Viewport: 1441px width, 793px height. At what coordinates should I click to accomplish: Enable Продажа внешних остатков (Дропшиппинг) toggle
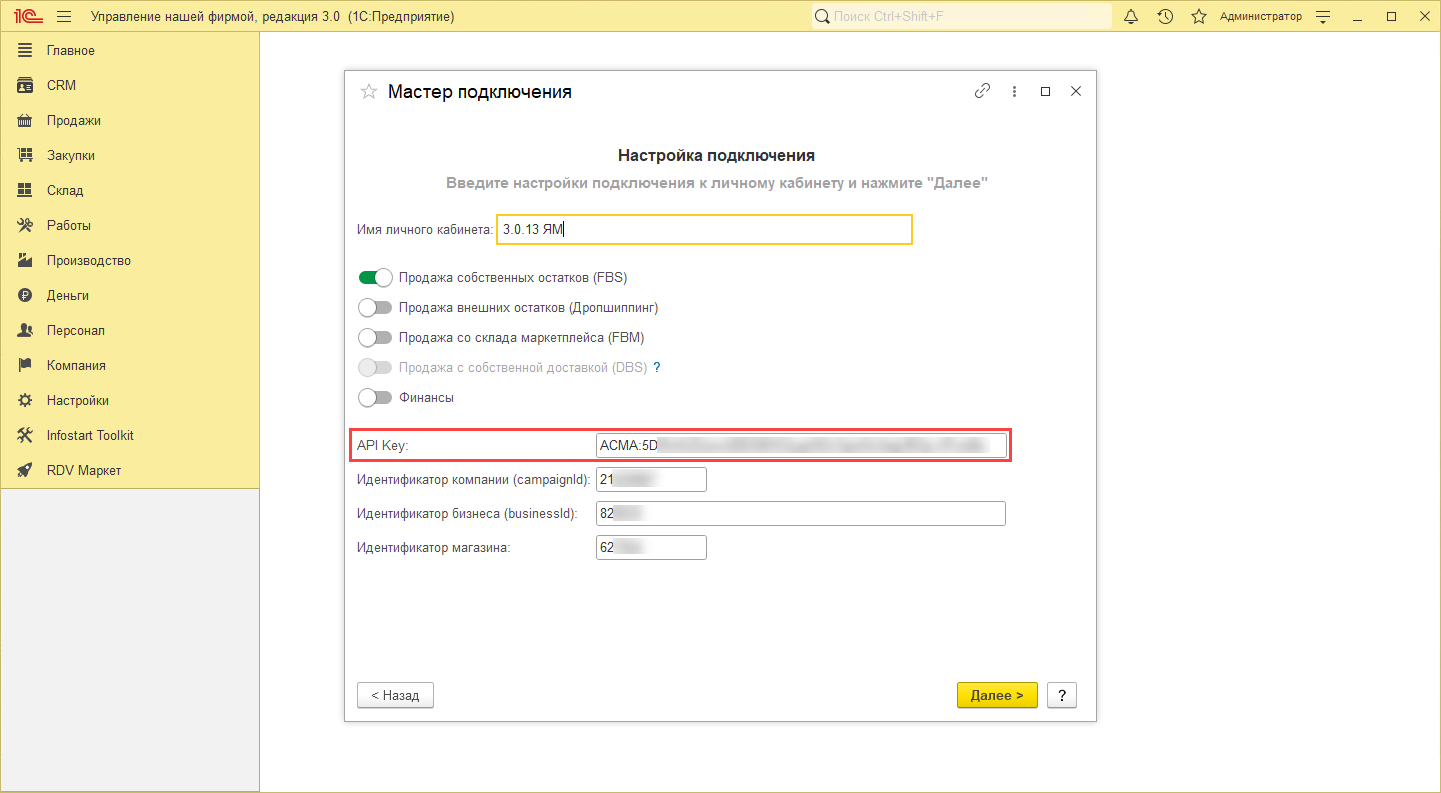[375, 307]
